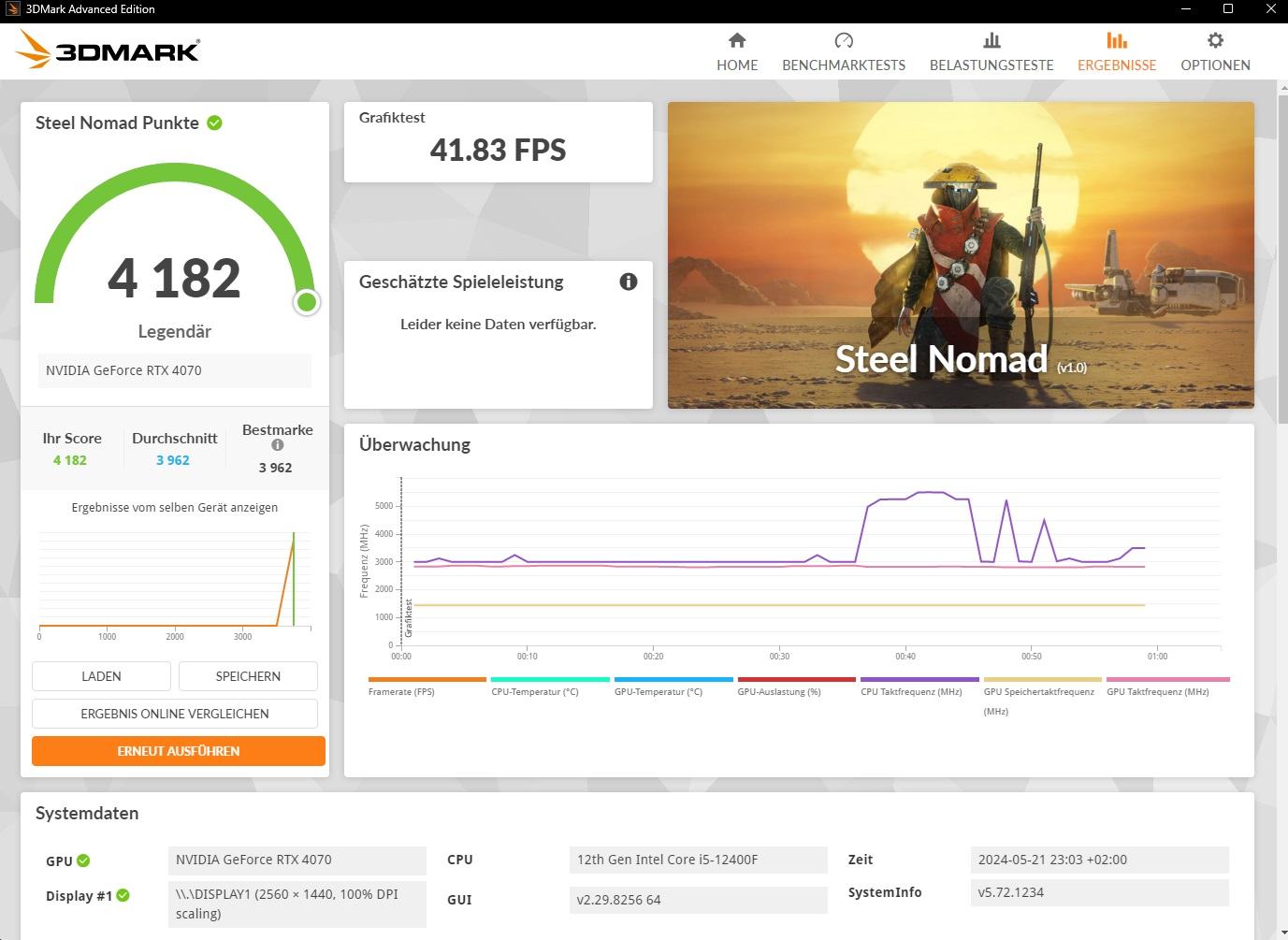1288x940 pixels.
Task: Click the Bestmarke value 3 962
Action: point(276,468)
